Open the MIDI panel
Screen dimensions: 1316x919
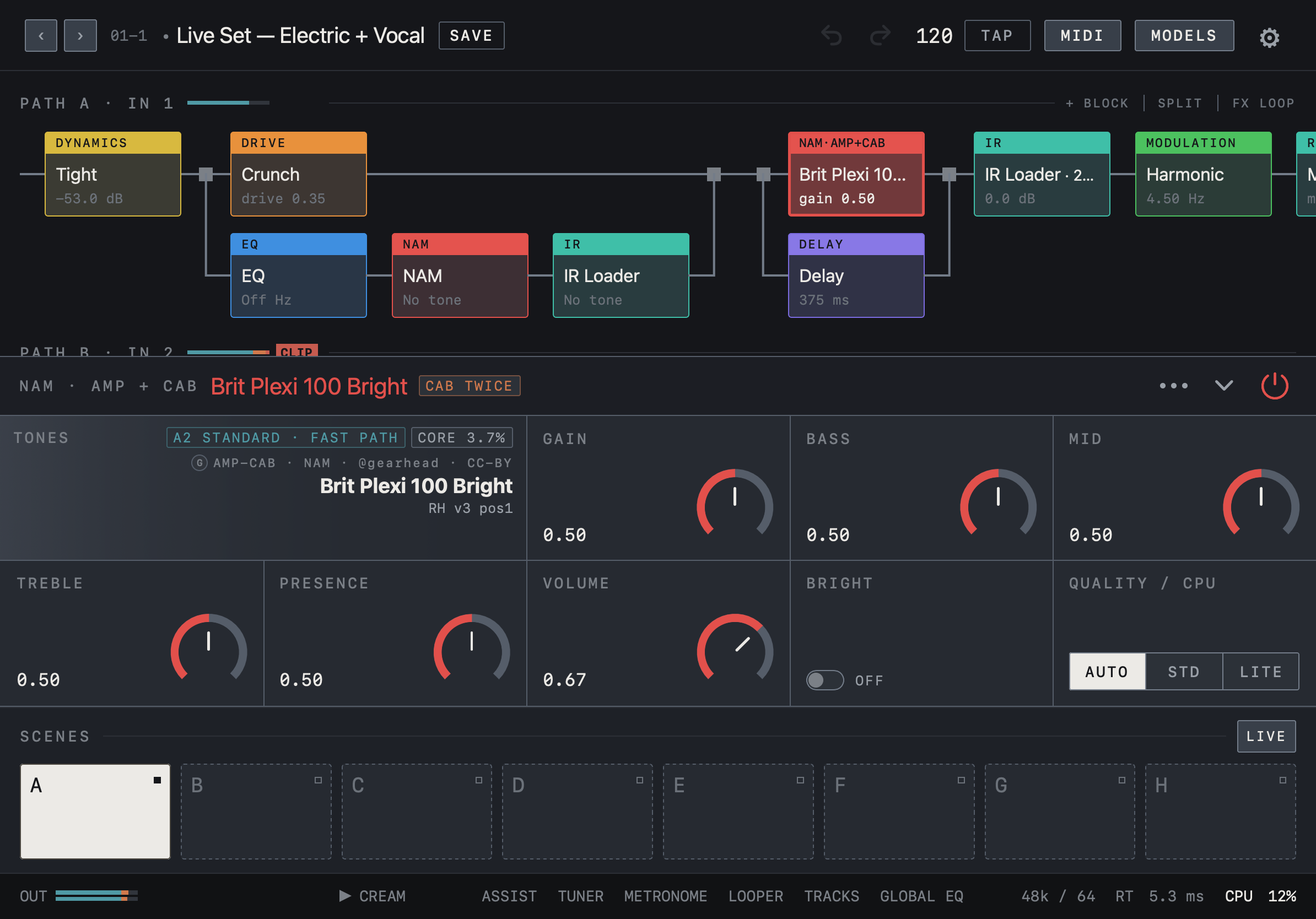tap(1082, 35)
